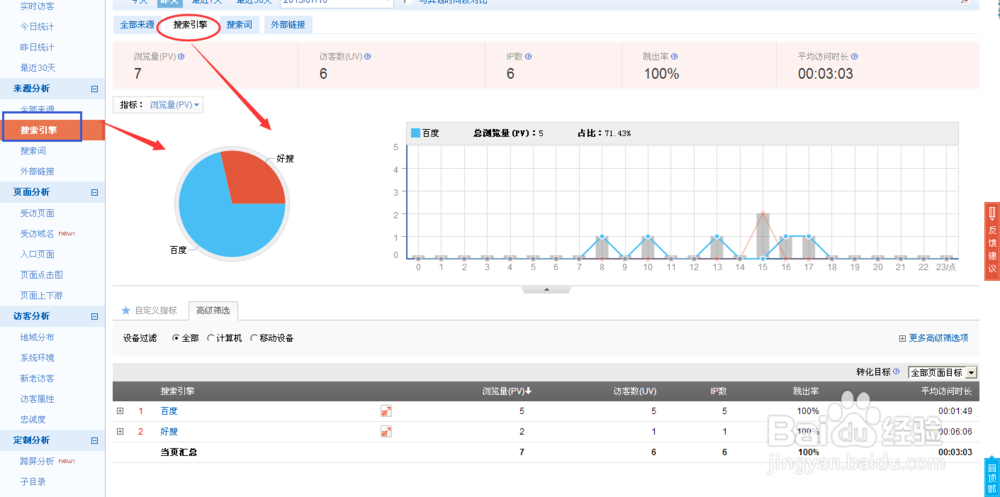Image resolution: width=1000 pixels, height=497 pixels.
Task: Select the 全部 device filter radio button
Action: pos(176,338)
